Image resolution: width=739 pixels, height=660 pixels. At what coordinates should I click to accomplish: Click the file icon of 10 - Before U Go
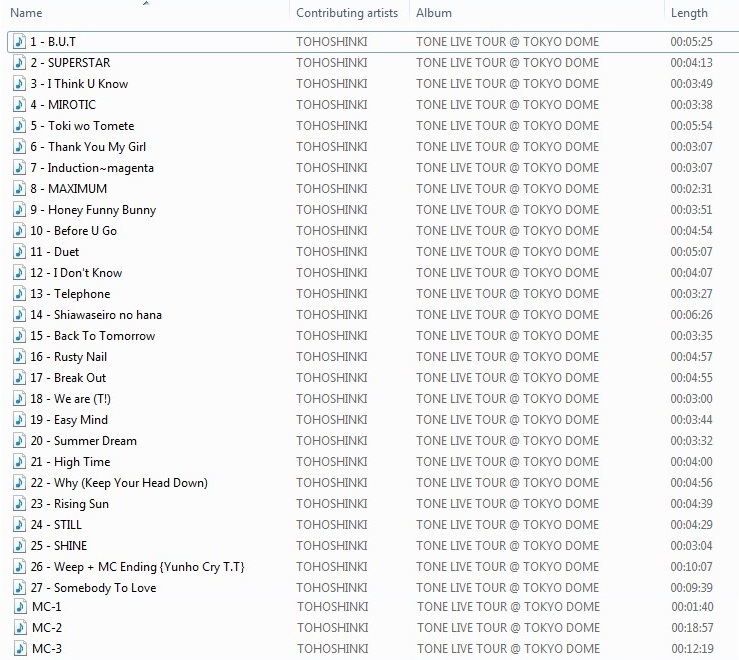19,231
